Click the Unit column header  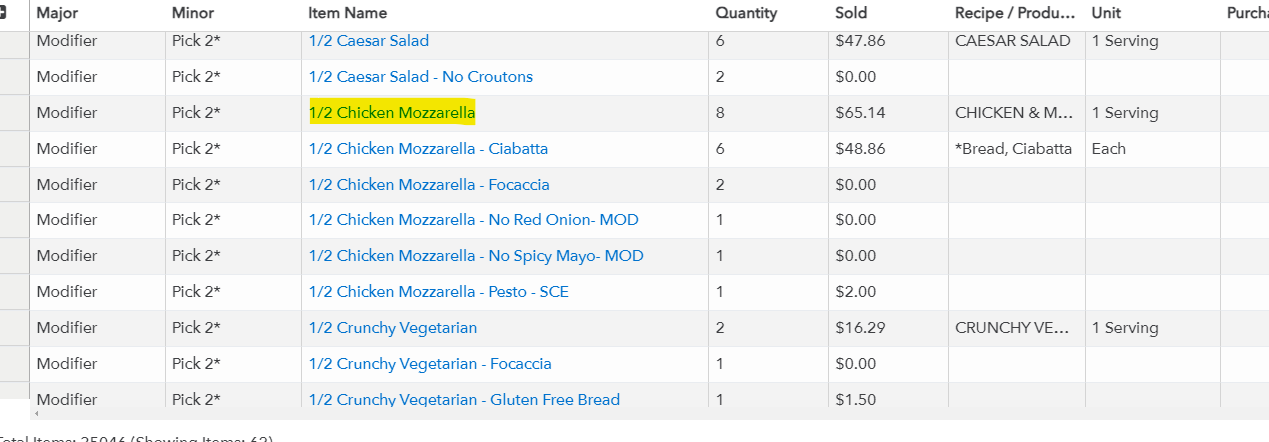(x=1106, y=13)
